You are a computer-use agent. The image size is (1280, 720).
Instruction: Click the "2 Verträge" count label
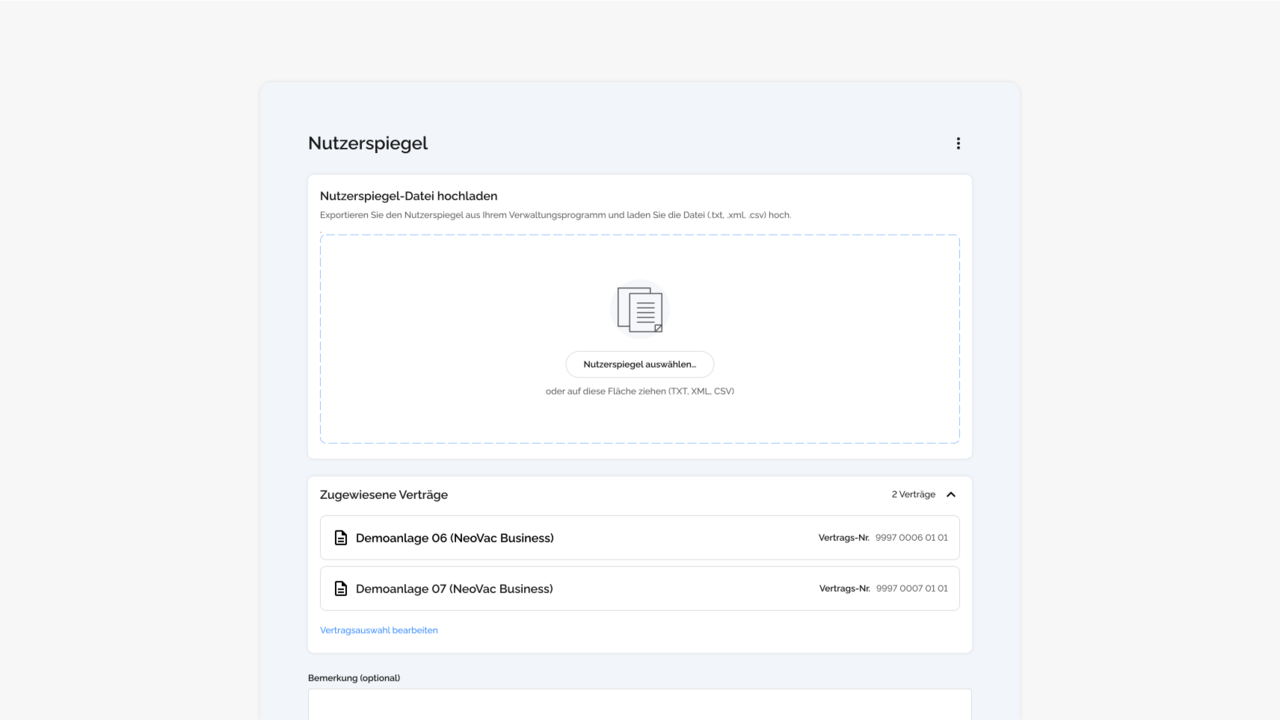click(x=913, y=494)
